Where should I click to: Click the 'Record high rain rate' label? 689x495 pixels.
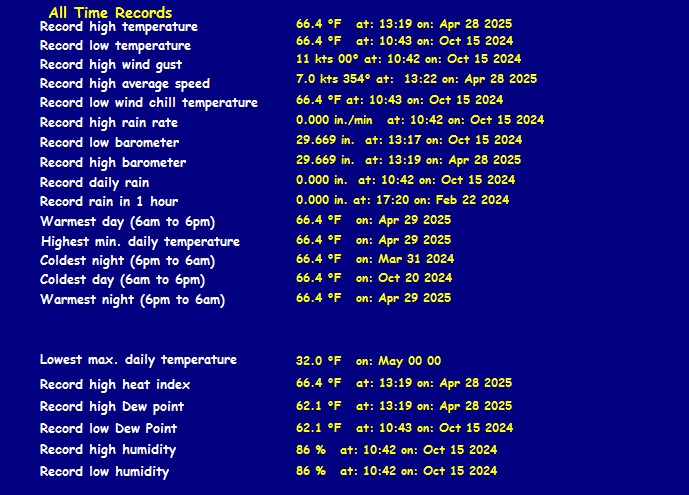click(109, 123)
